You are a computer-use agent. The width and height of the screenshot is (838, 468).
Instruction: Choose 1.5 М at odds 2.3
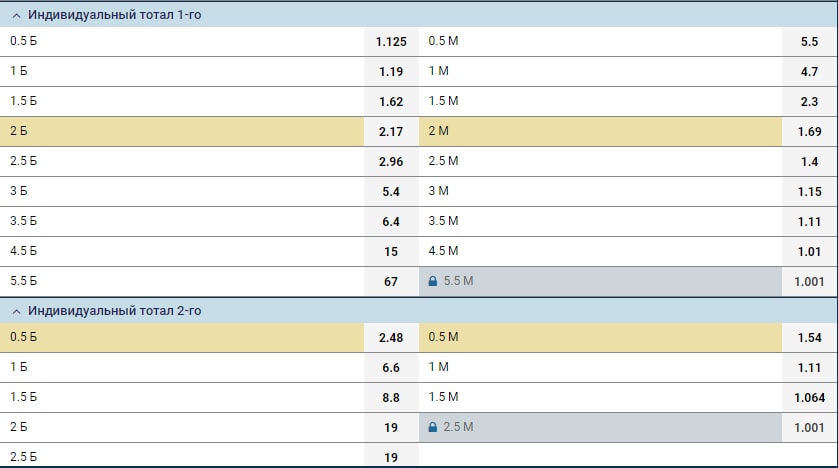click(809, 102)
